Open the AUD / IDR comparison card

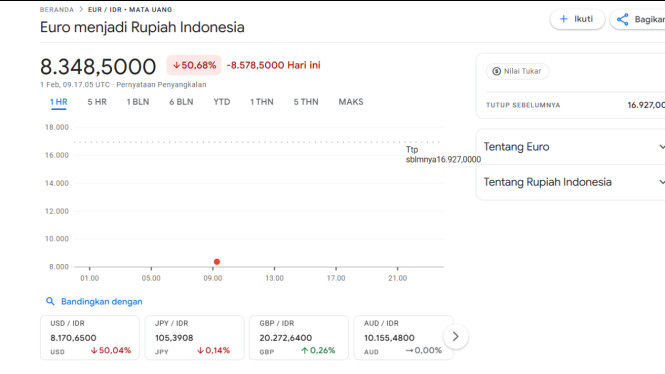[x=403, y=338]
